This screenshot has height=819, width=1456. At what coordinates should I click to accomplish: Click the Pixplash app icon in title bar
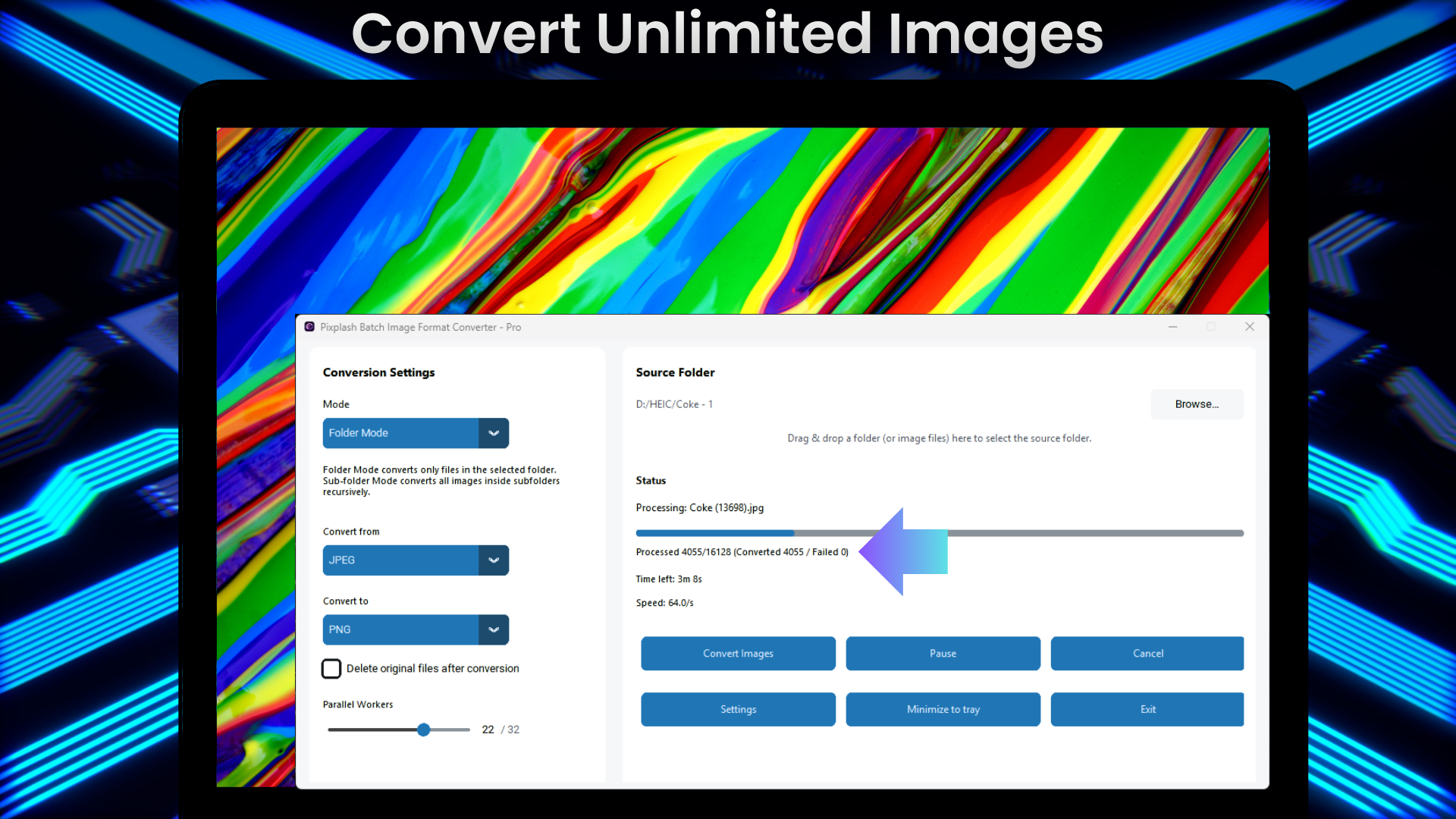pos(309,327)
